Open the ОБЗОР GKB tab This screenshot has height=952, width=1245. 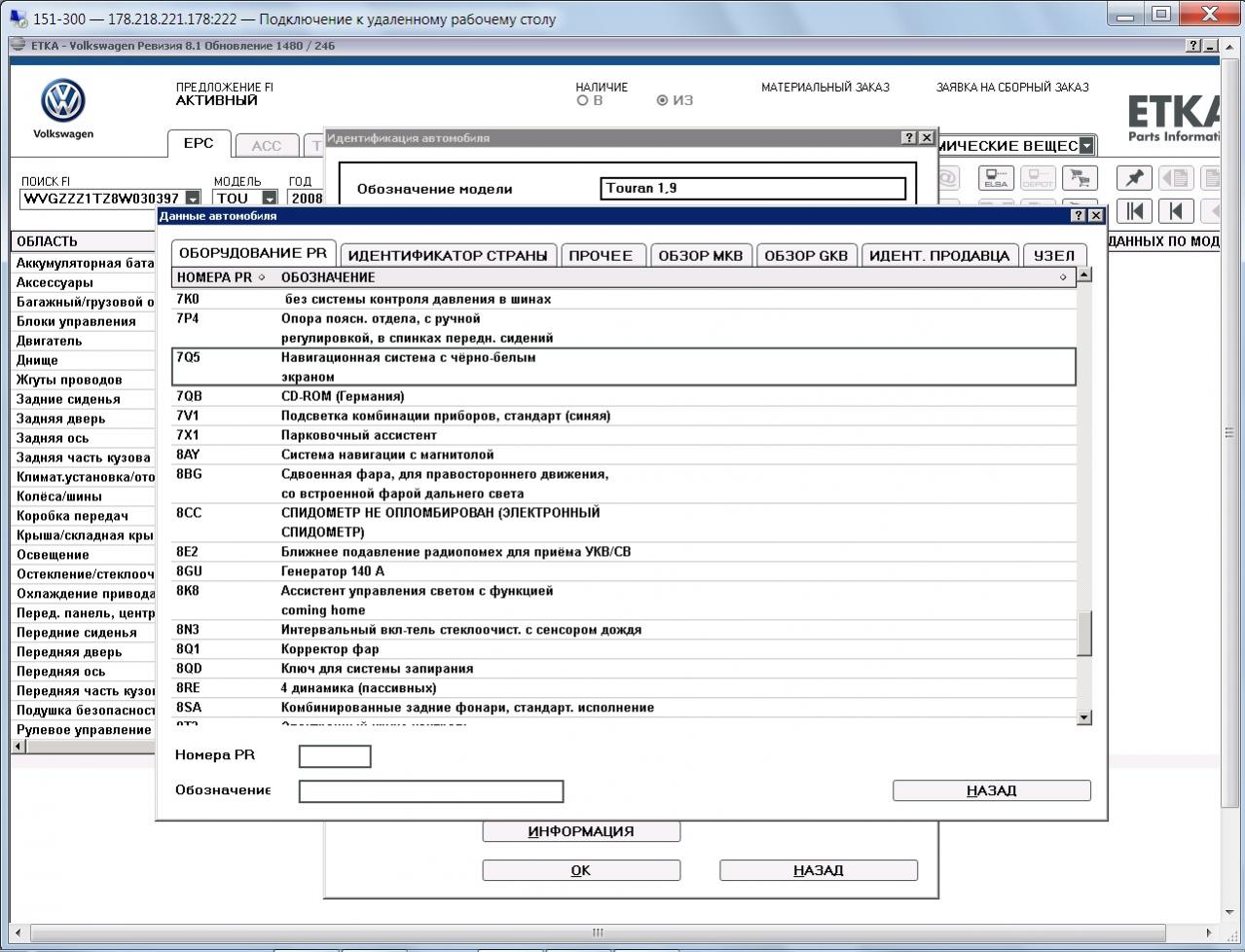click(x=806, y=255)
